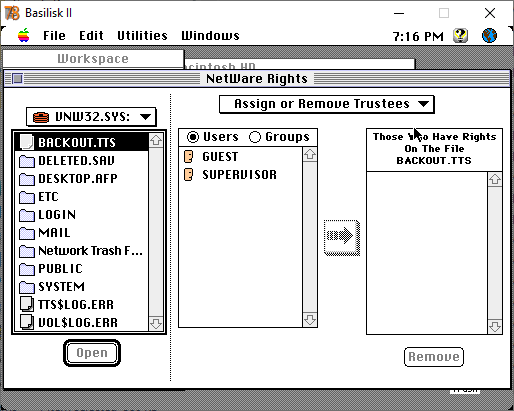Click the file list scroll up arrow
The height and width of the screenshot is (411, 514).
[156, 140]
